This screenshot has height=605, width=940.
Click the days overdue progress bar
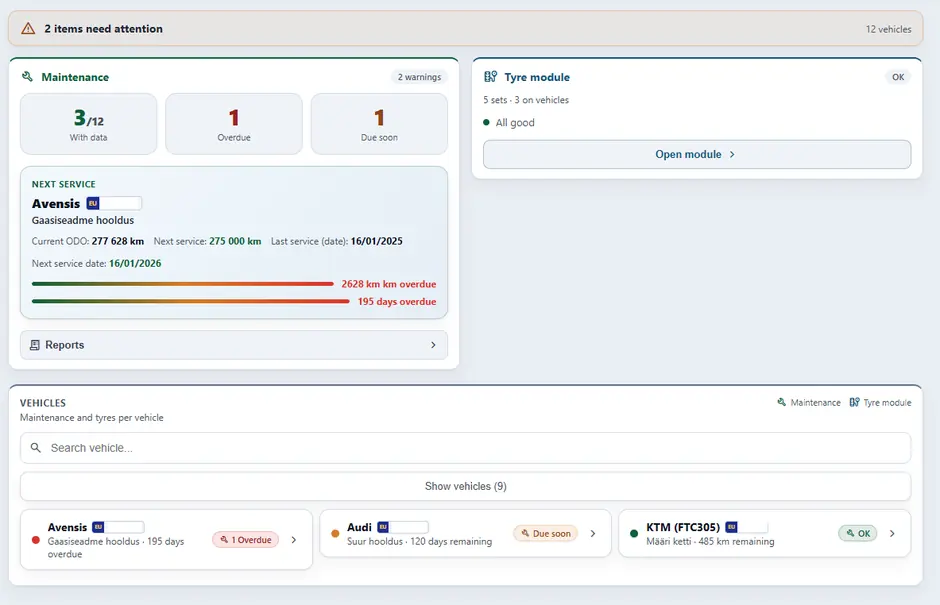[191, 301]
